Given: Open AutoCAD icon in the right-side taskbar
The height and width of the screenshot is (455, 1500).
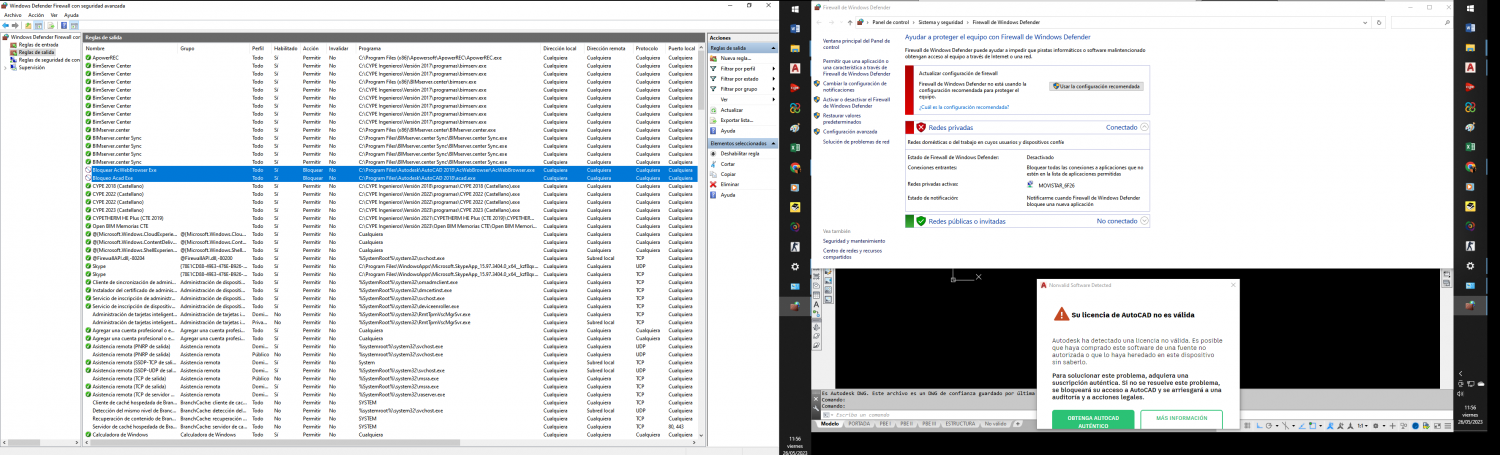Looking at the screenshot, I should [1471, 68].
